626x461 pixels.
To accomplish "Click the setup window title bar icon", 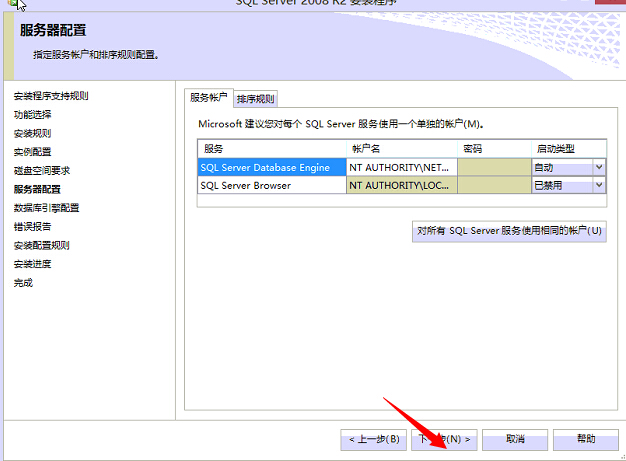I will [x=13, y=4].
